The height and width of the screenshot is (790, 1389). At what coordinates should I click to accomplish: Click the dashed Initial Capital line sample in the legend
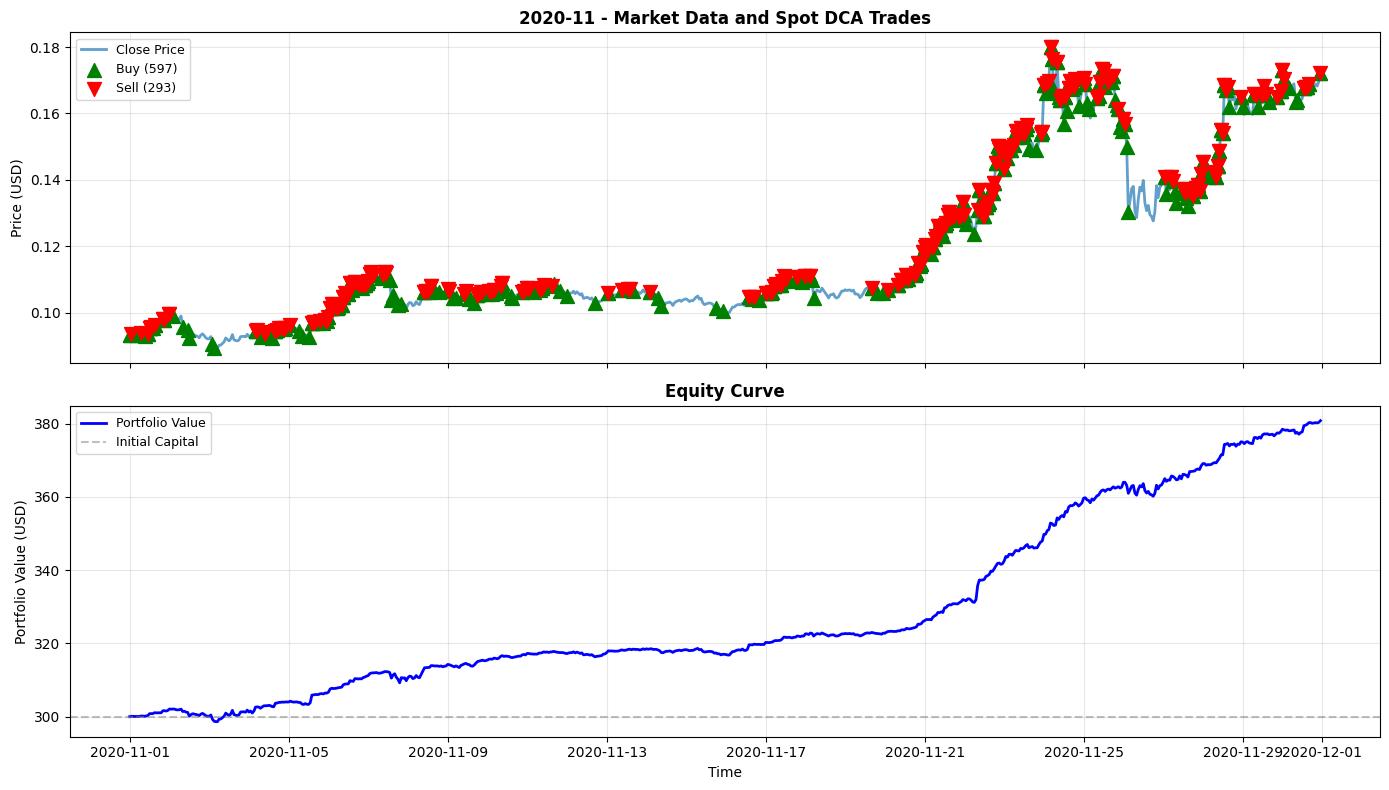[x=94, y=442]
